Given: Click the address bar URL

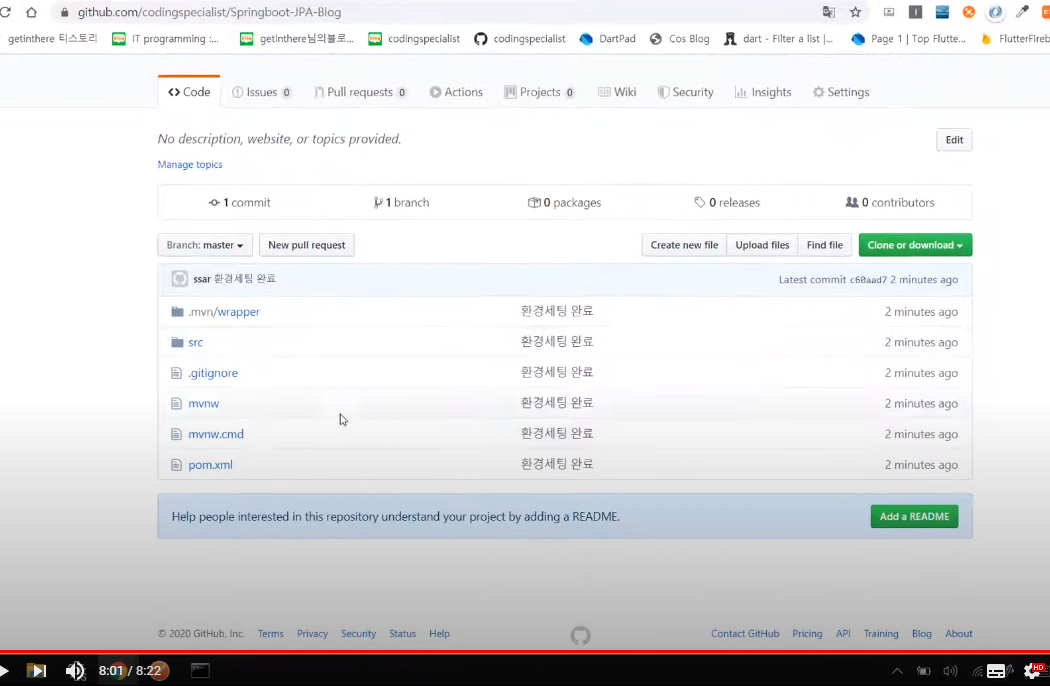Looking at the screenshot, I should [209, 12].
